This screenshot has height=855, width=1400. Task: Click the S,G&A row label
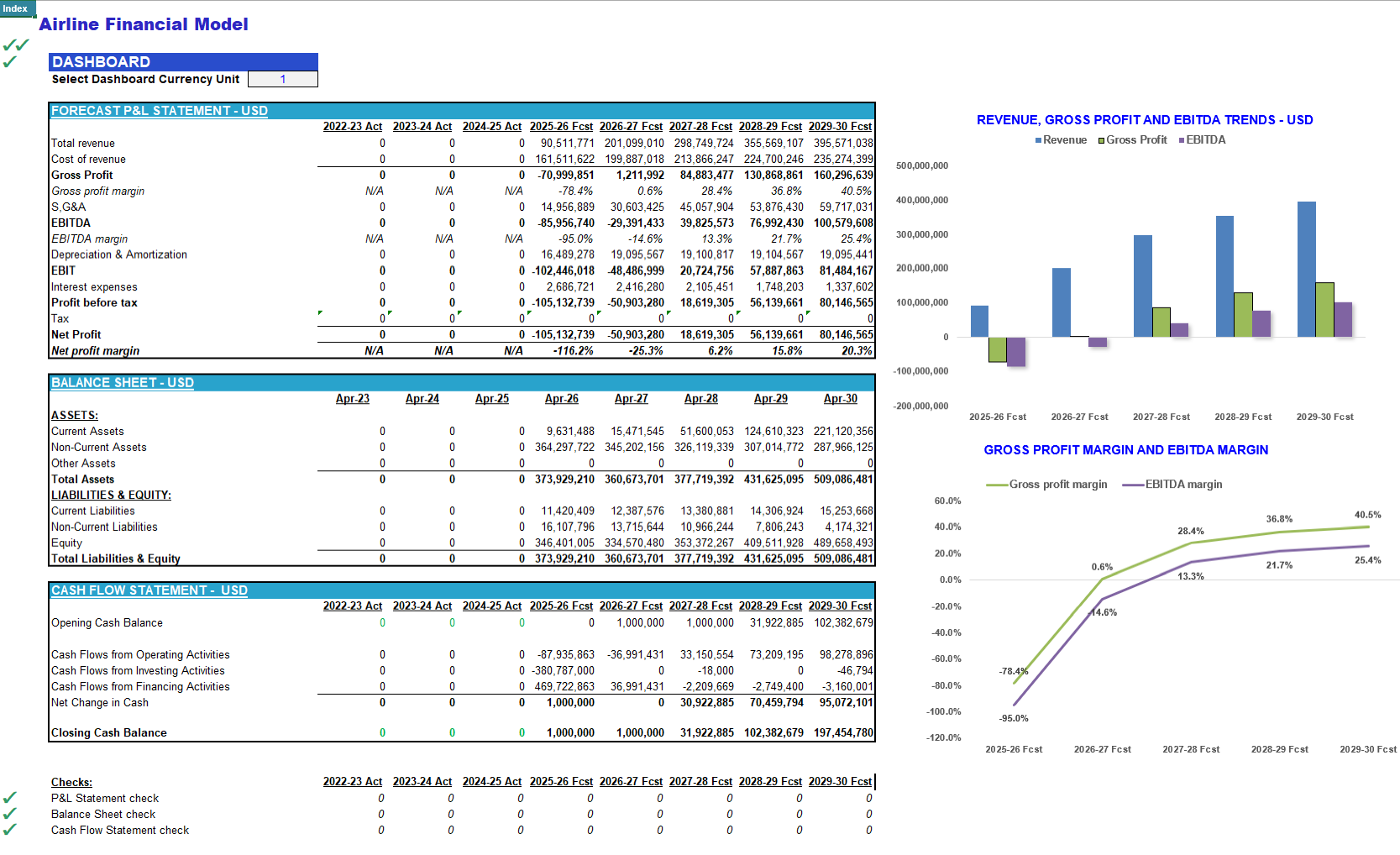click(68, 207)
